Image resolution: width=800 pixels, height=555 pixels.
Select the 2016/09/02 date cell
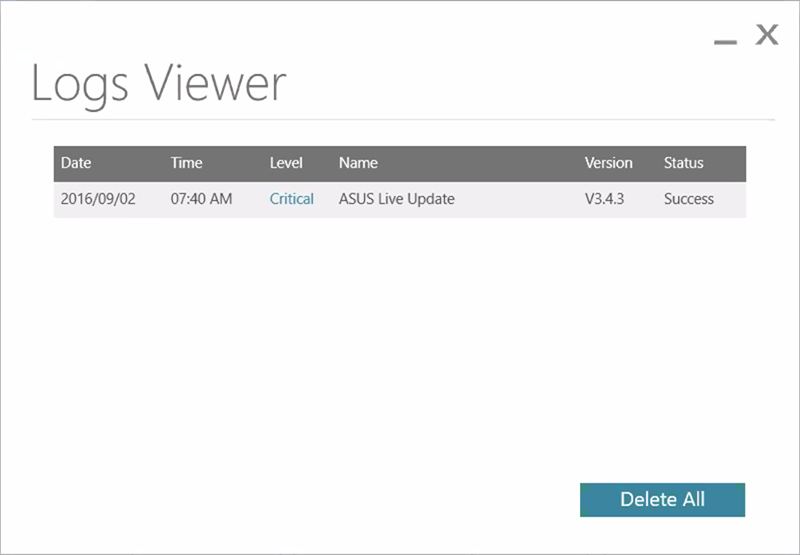[x=98, y=198]
